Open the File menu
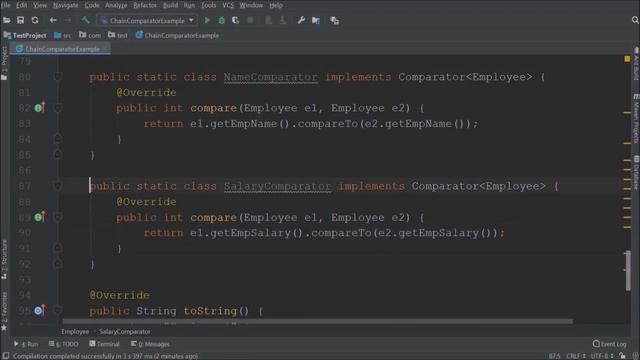The height and width of the screenshot is (360, 640). pyautogui.click(x=6, y=5)
